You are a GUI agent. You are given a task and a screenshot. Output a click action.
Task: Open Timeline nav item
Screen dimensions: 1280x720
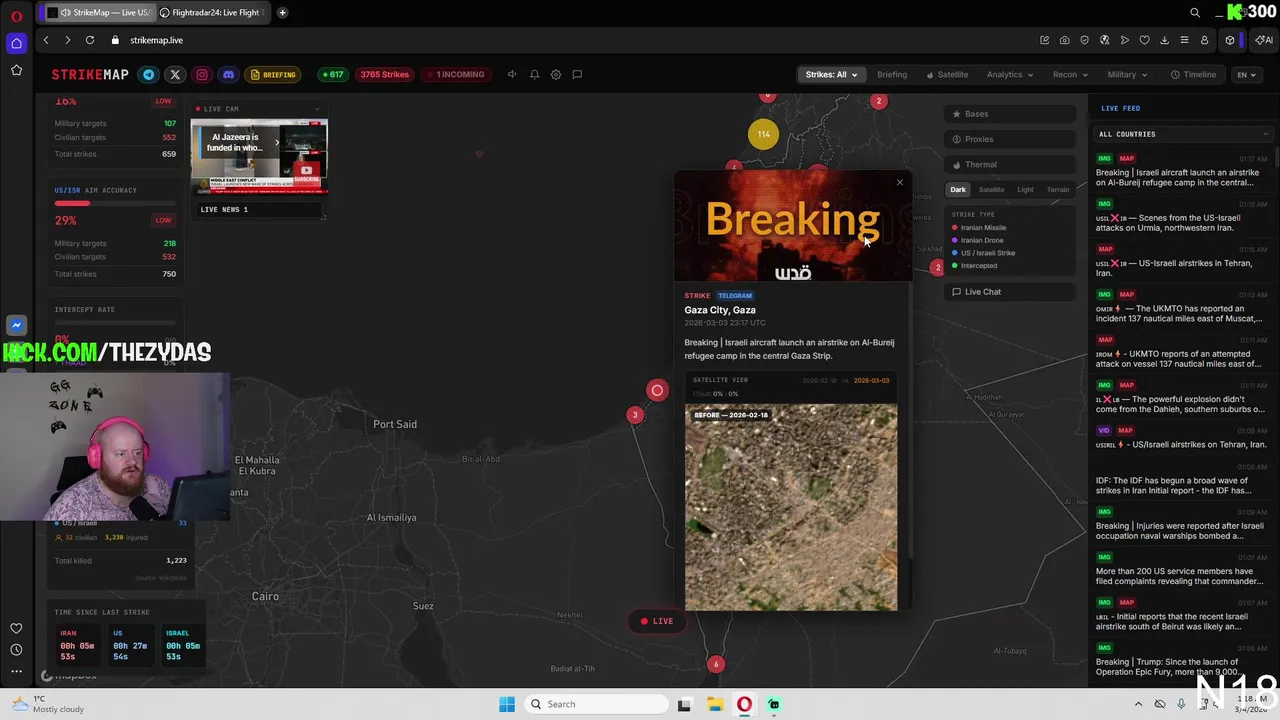pos(1194,74)
